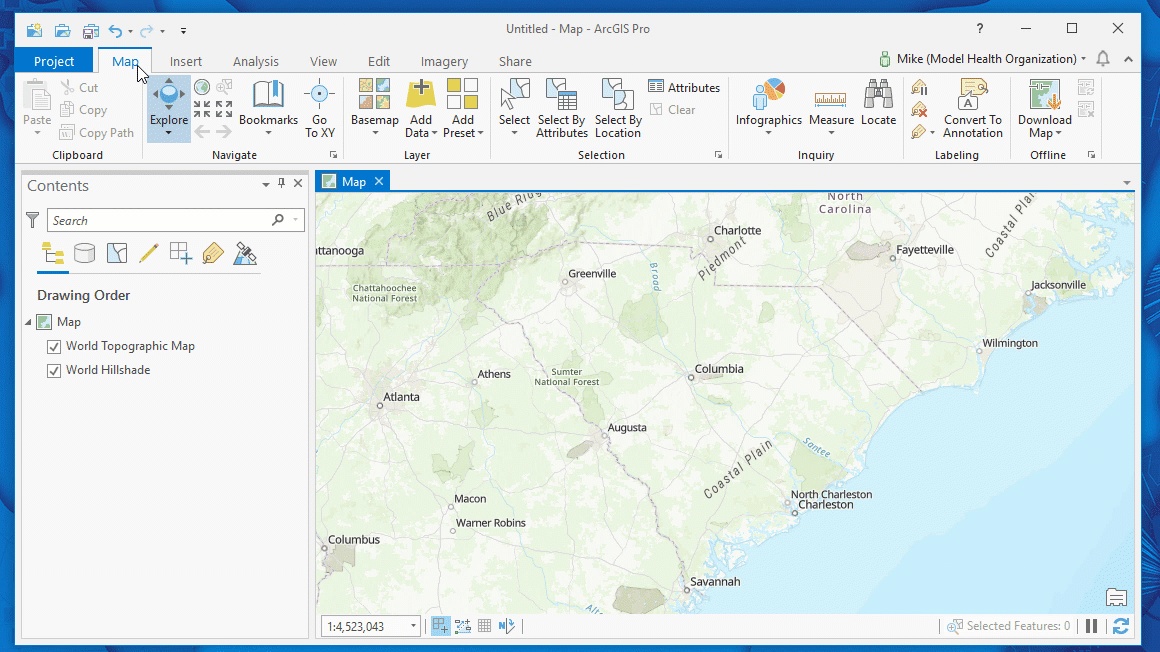Click Download Map icon
The width and height of the screenshot is (1160, 652).
point(1045,94)
